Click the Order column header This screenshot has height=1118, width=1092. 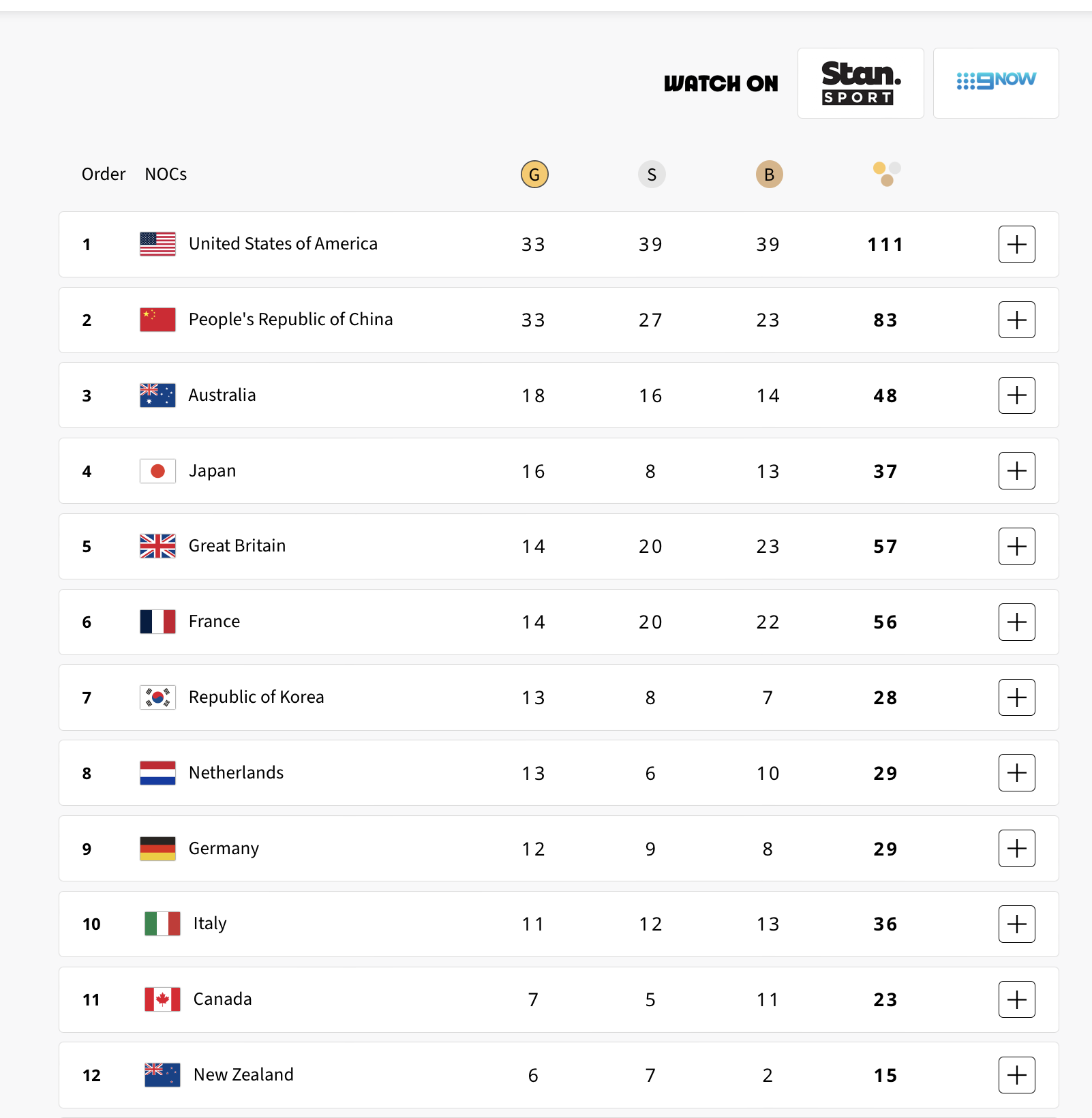click(x=104, y=175)
